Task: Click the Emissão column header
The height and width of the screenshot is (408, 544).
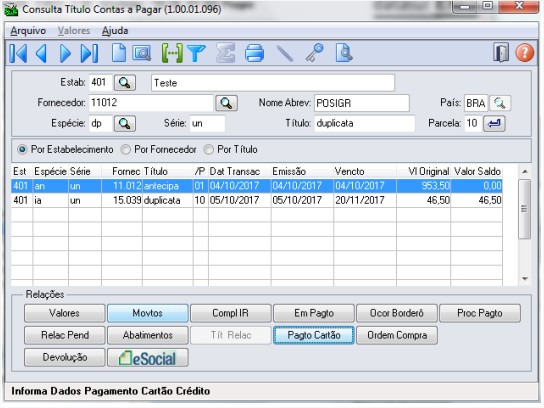Action: (x=302, y=171)
